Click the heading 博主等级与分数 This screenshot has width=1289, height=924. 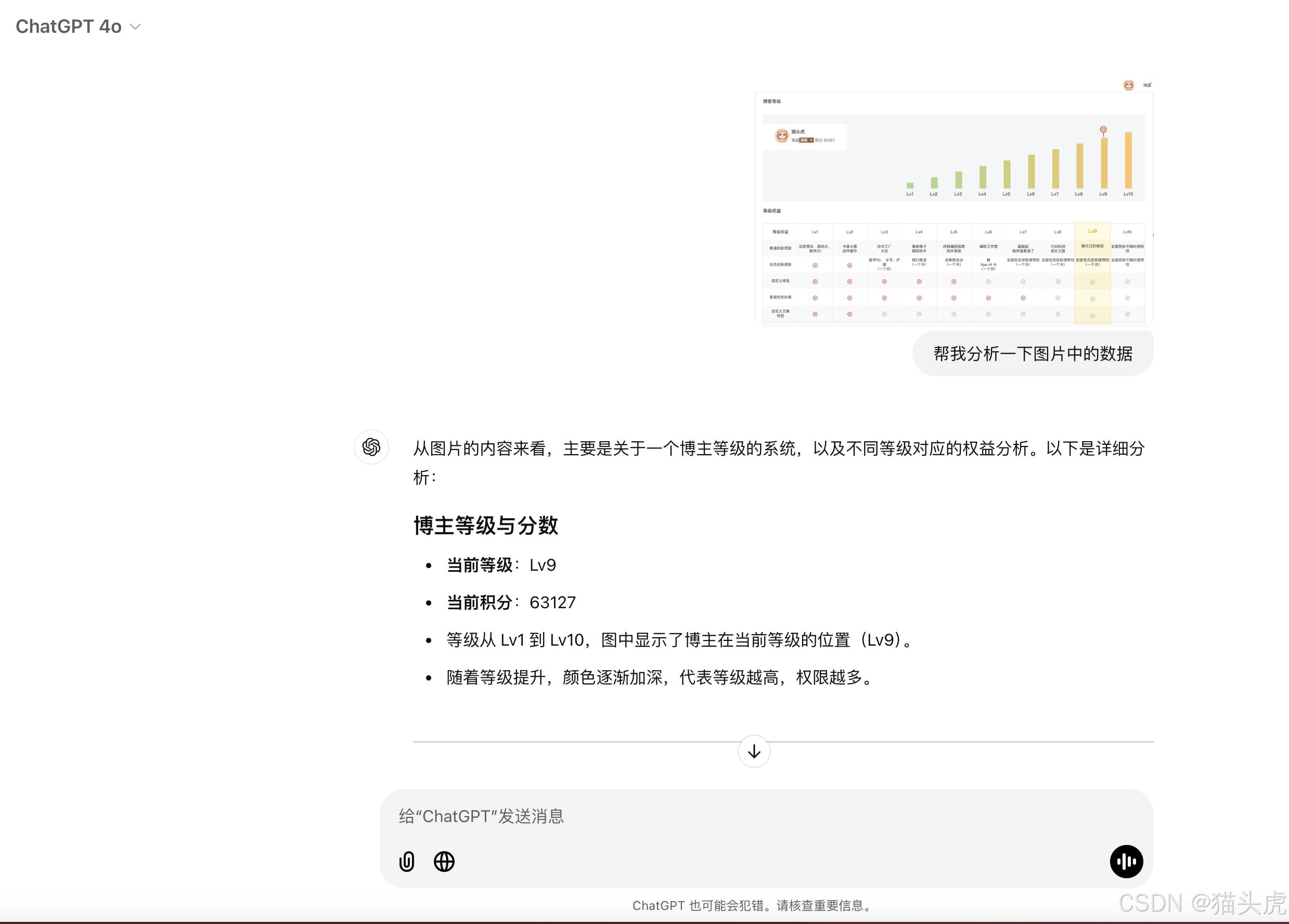(x=485, y=525)
